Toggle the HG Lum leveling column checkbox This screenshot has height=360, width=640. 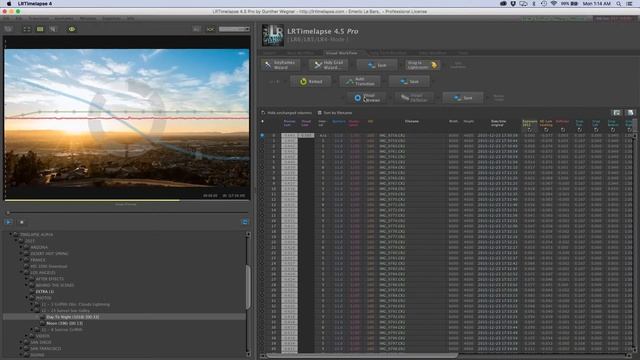tap(546, 130)
